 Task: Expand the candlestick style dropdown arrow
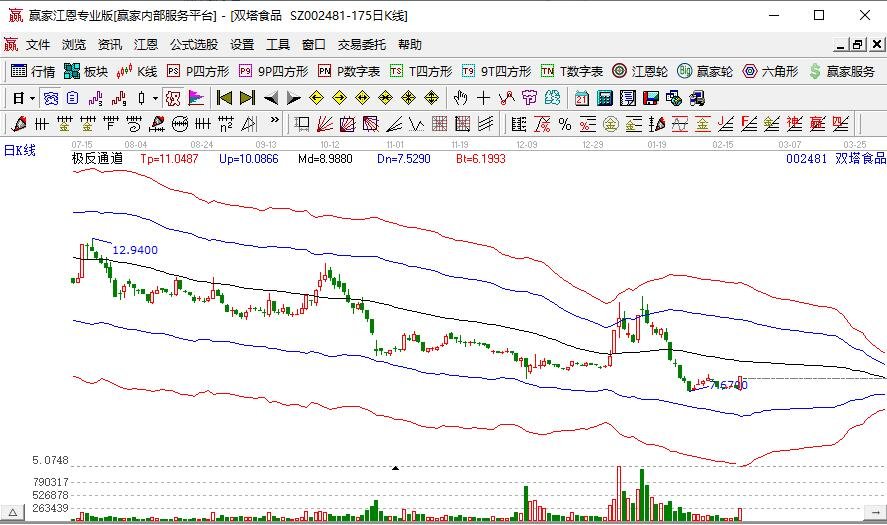(155, 98)
